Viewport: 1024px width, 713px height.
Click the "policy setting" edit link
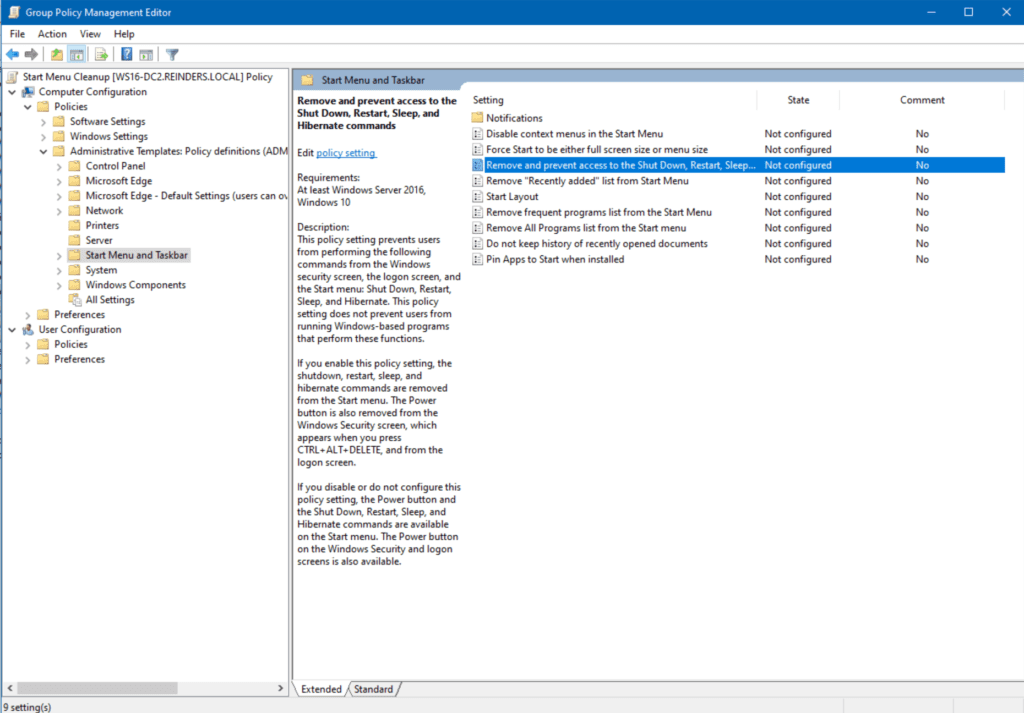click(345, 153)
